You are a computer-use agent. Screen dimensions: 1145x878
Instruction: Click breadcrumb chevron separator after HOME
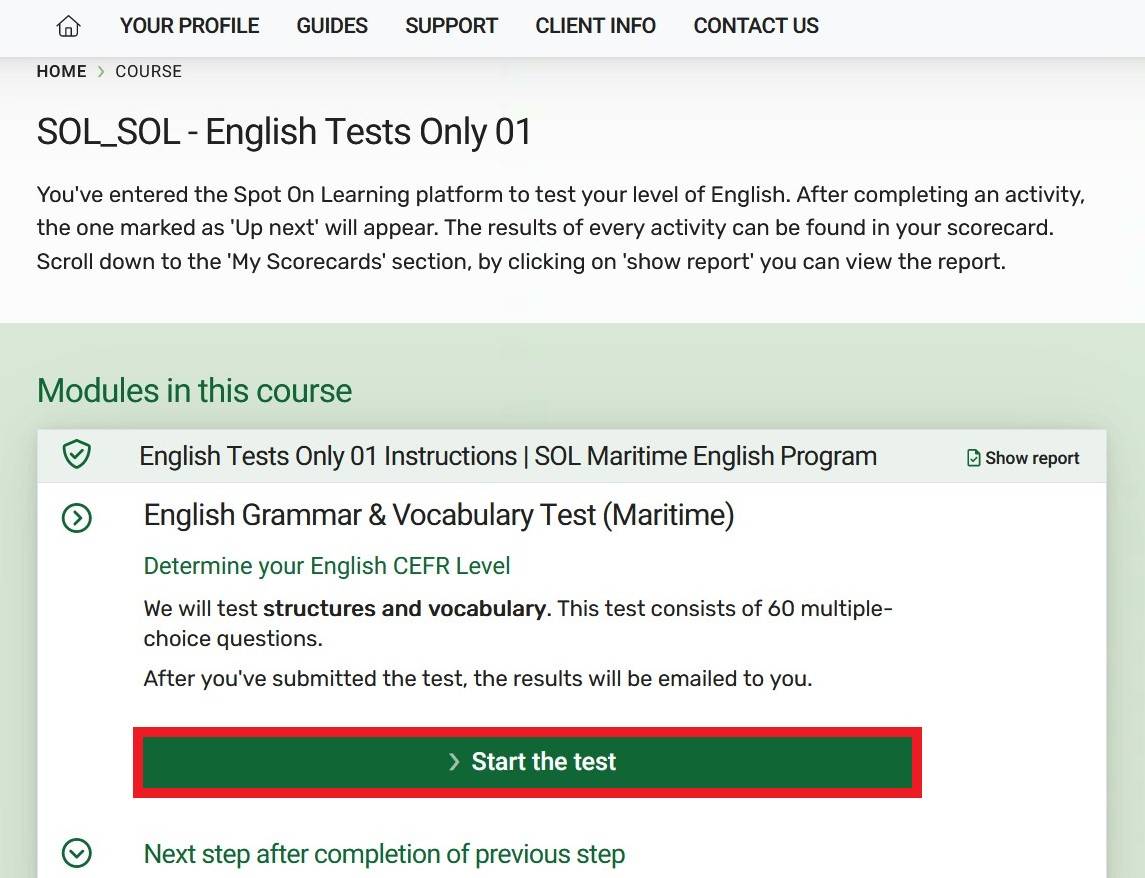(101, 72)
